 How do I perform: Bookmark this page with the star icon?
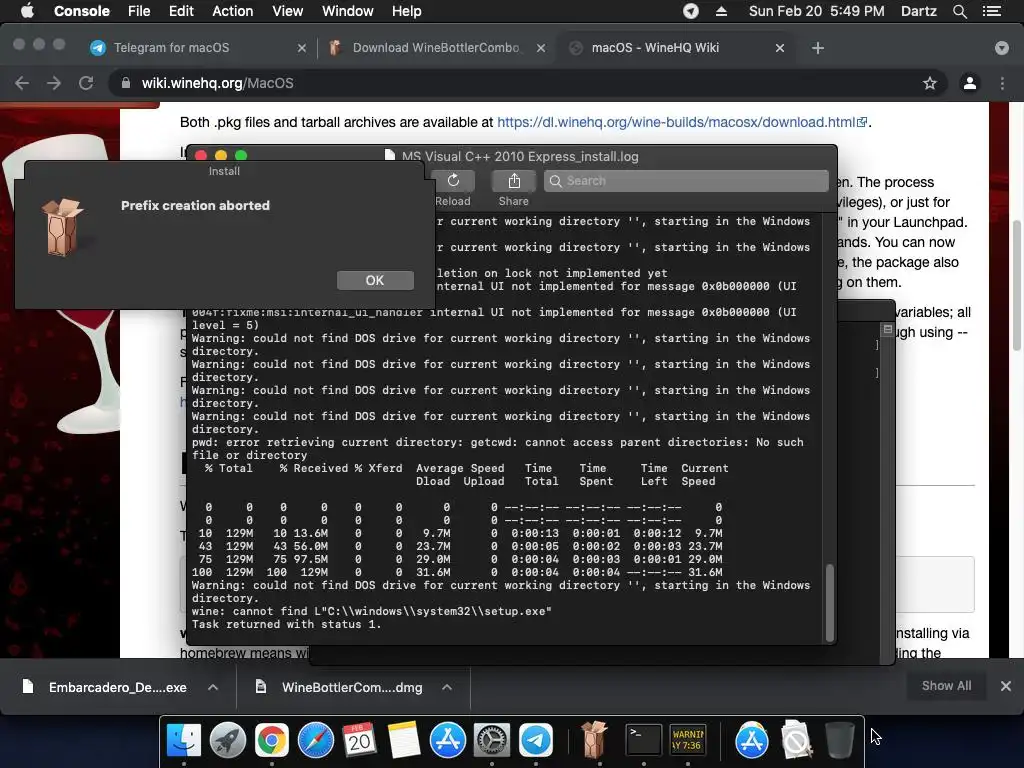[x=930, y=83]
